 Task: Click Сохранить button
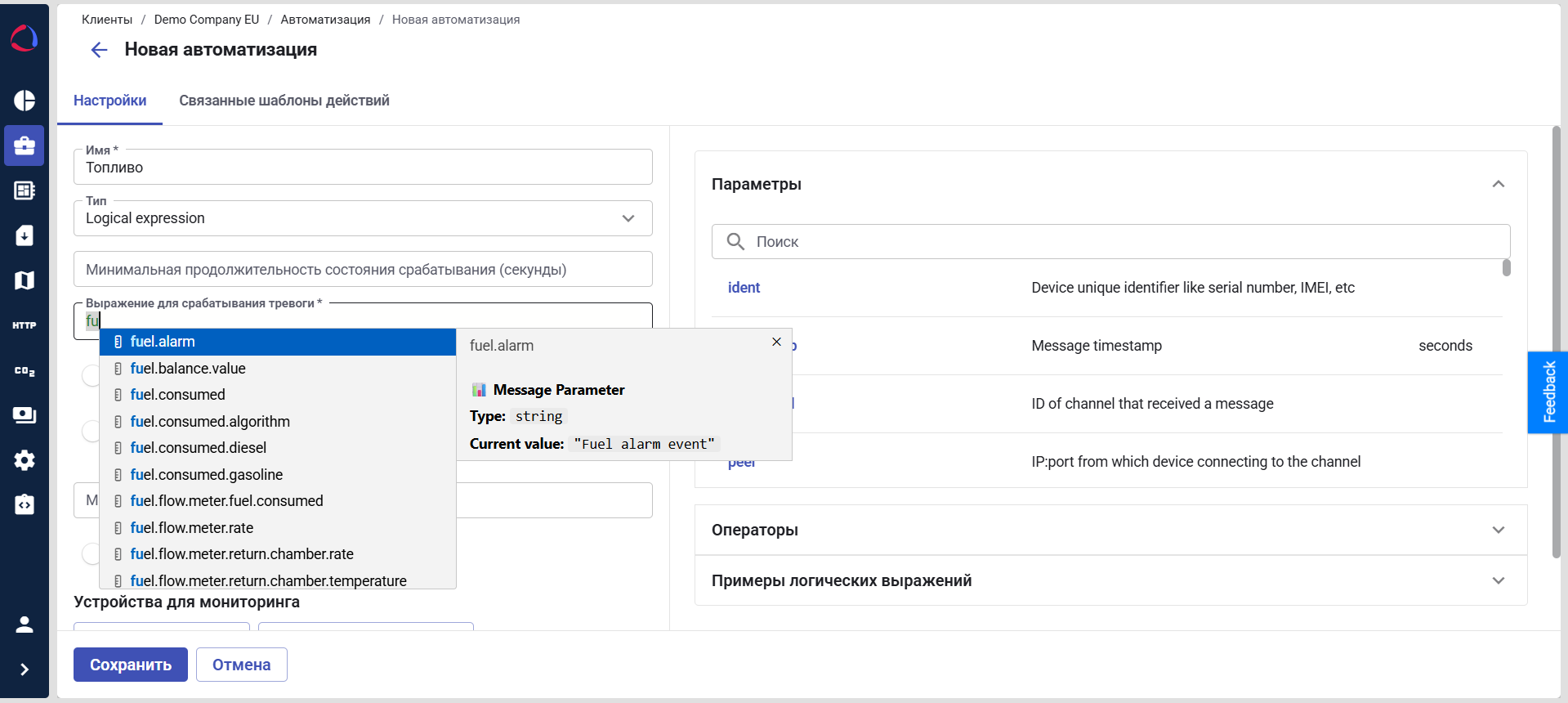[x=131, y=665]
